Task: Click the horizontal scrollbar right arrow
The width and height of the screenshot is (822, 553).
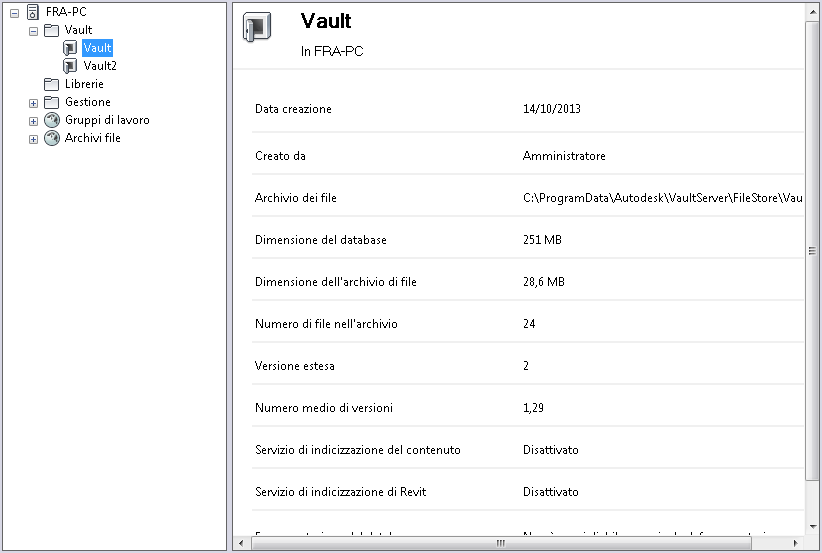Action: (x=798, y=543)
